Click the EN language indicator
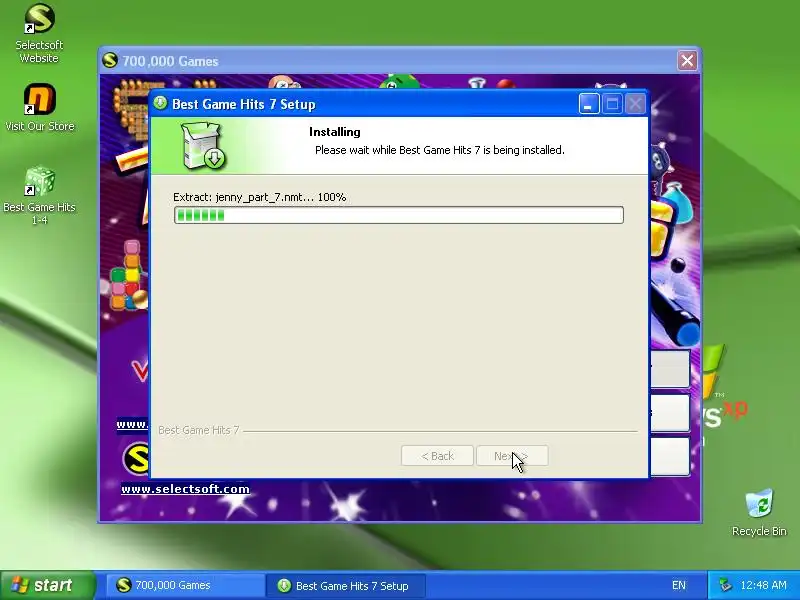The image size is (800, 600). click(x=679, y=585)
